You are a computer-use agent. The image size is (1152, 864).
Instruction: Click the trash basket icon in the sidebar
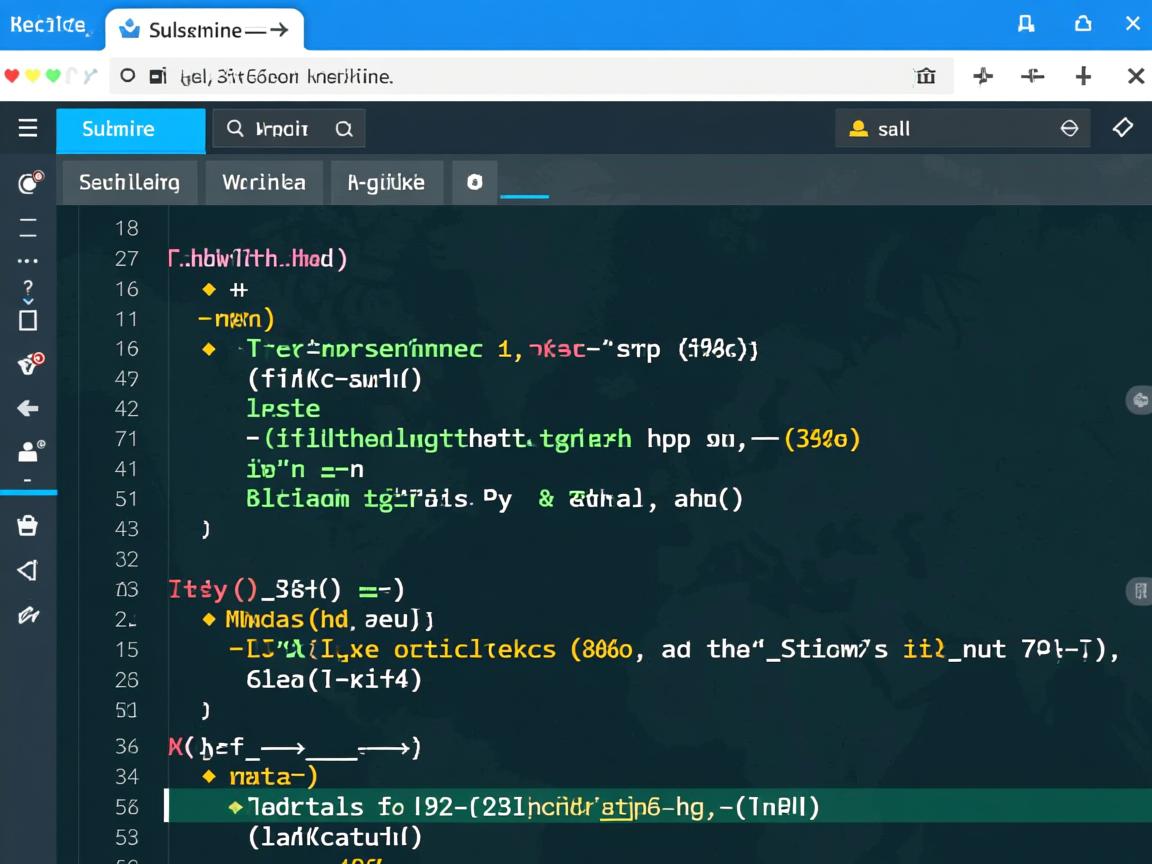pos(27,523)
